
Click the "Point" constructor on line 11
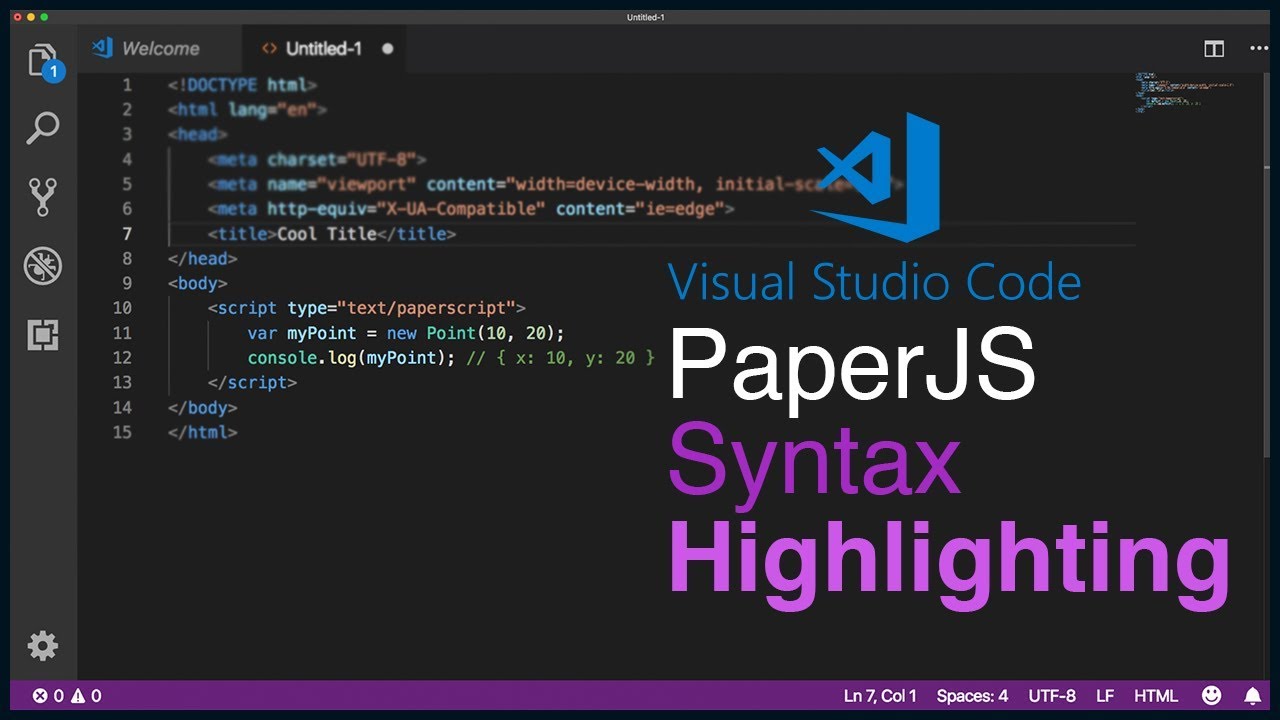pyautogui.click(x=451, y=333)
